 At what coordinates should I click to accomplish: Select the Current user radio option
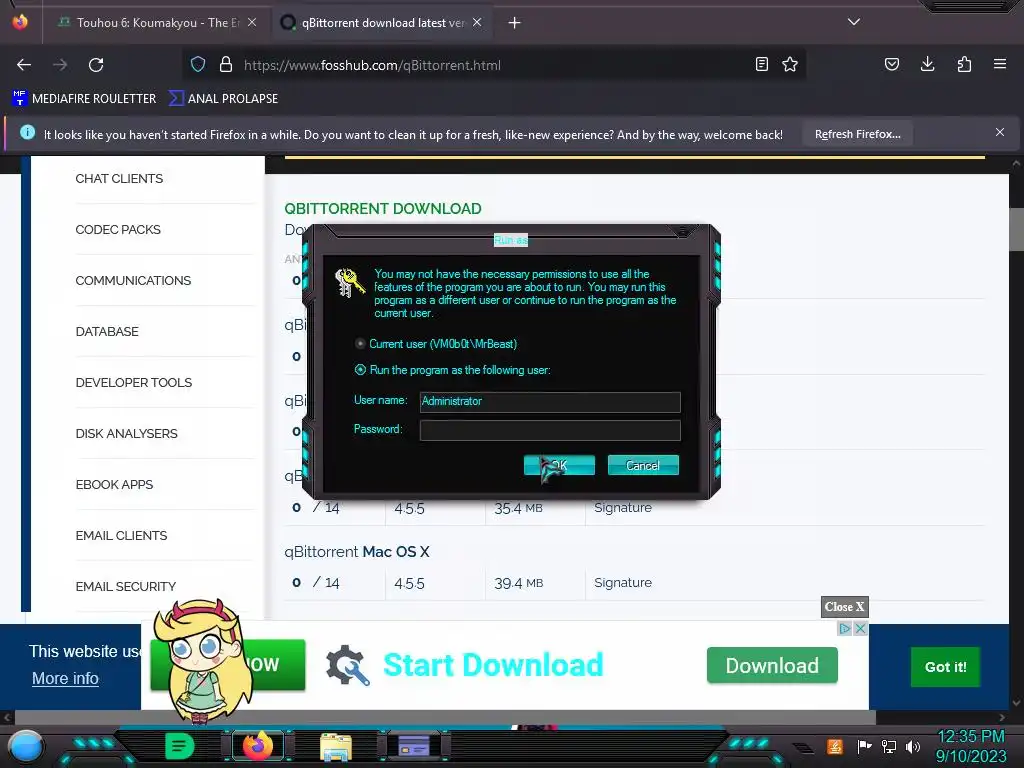(x=360, y=344)
